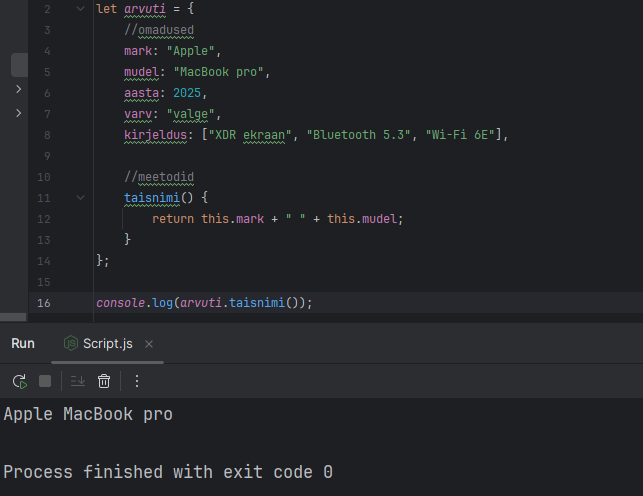The height and width of the screenshot is (496, 643).
Task: Fold the taisnimi method on line 11
Action: 81,198
